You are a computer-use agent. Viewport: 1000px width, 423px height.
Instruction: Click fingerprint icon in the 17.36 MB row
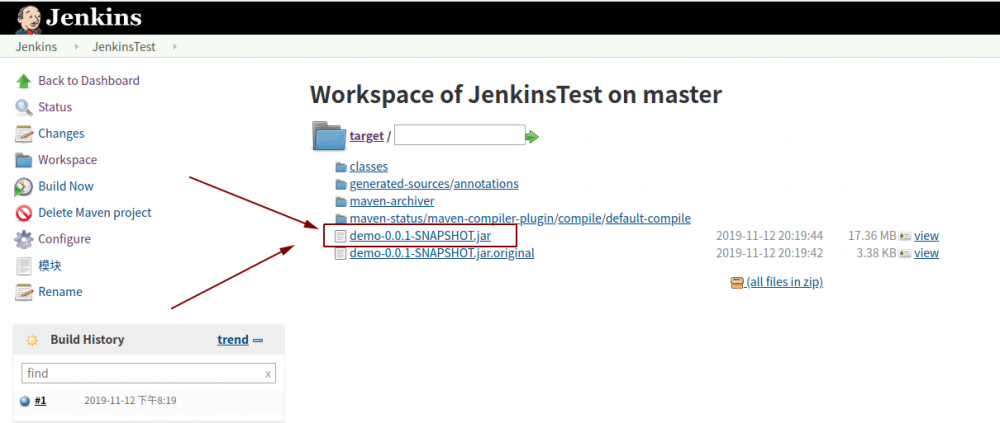coord(905,236)
